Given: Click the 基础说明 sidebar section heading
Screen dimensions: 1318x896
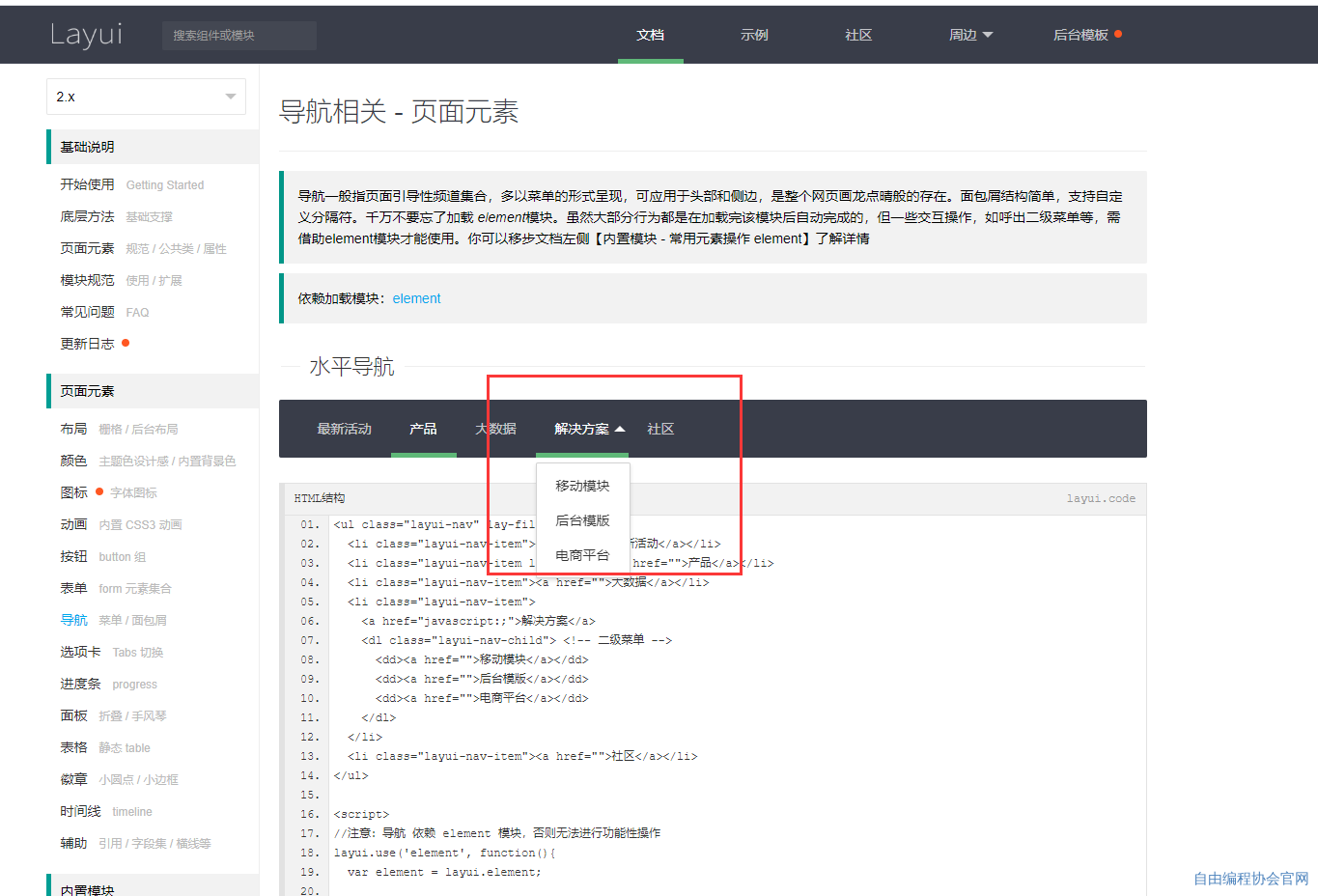Looking at the screenshot, I should (153, 147).
